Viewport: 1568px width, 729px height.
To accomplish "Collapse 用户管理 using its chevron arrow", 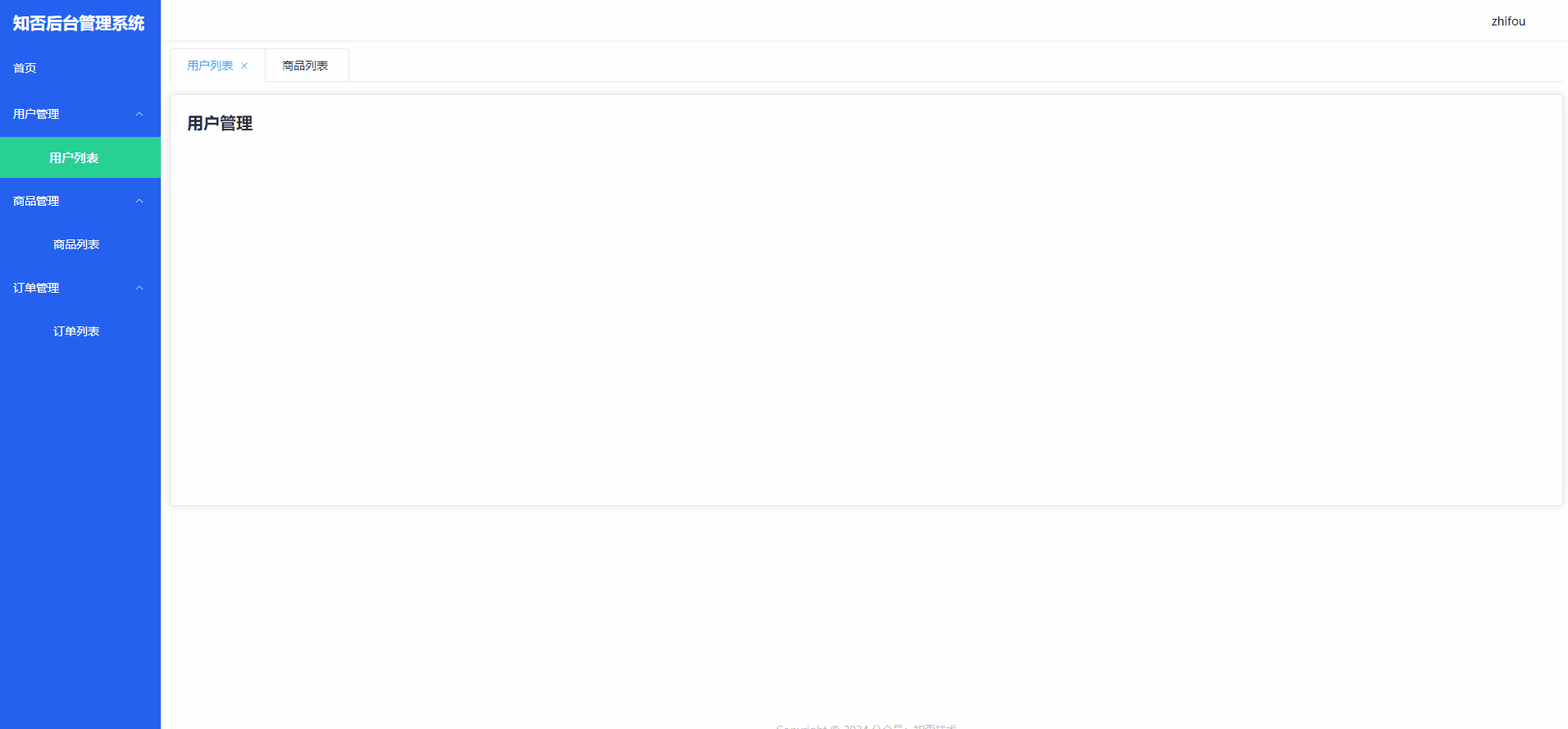I will point(139,114).
